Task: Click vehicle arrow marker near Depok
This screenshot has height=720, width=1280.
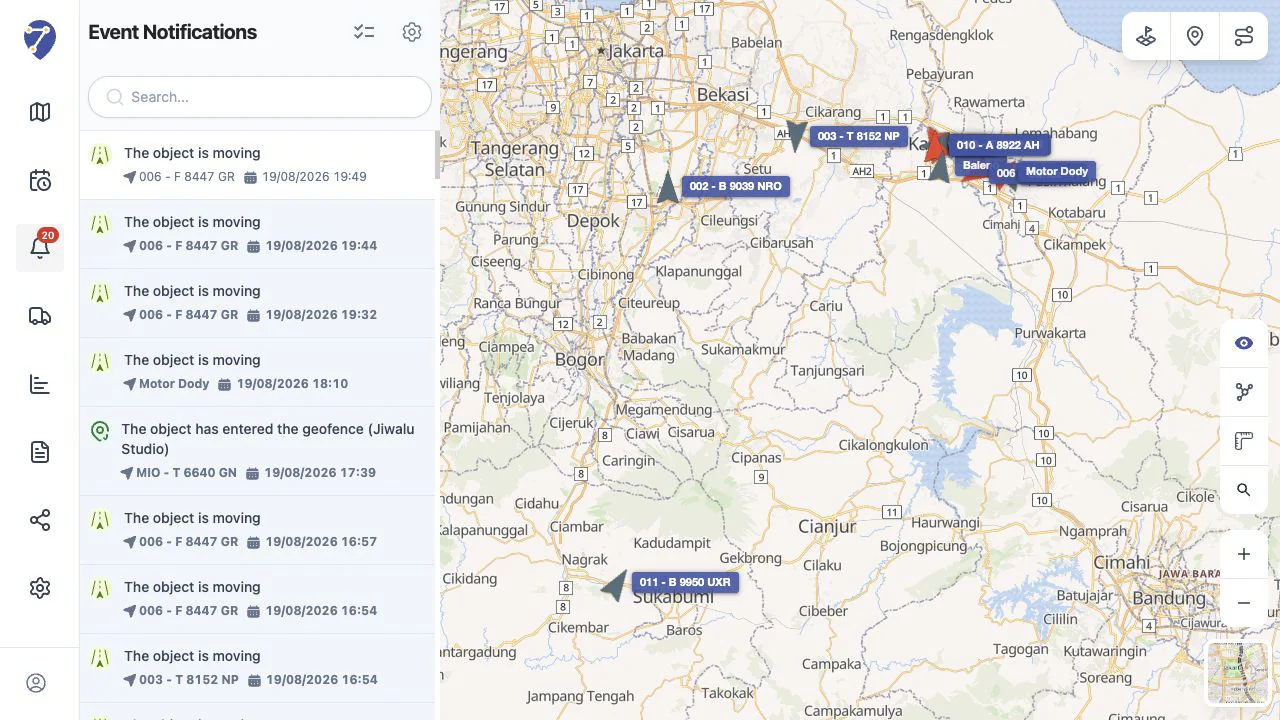Action: [x=668, y=187]
